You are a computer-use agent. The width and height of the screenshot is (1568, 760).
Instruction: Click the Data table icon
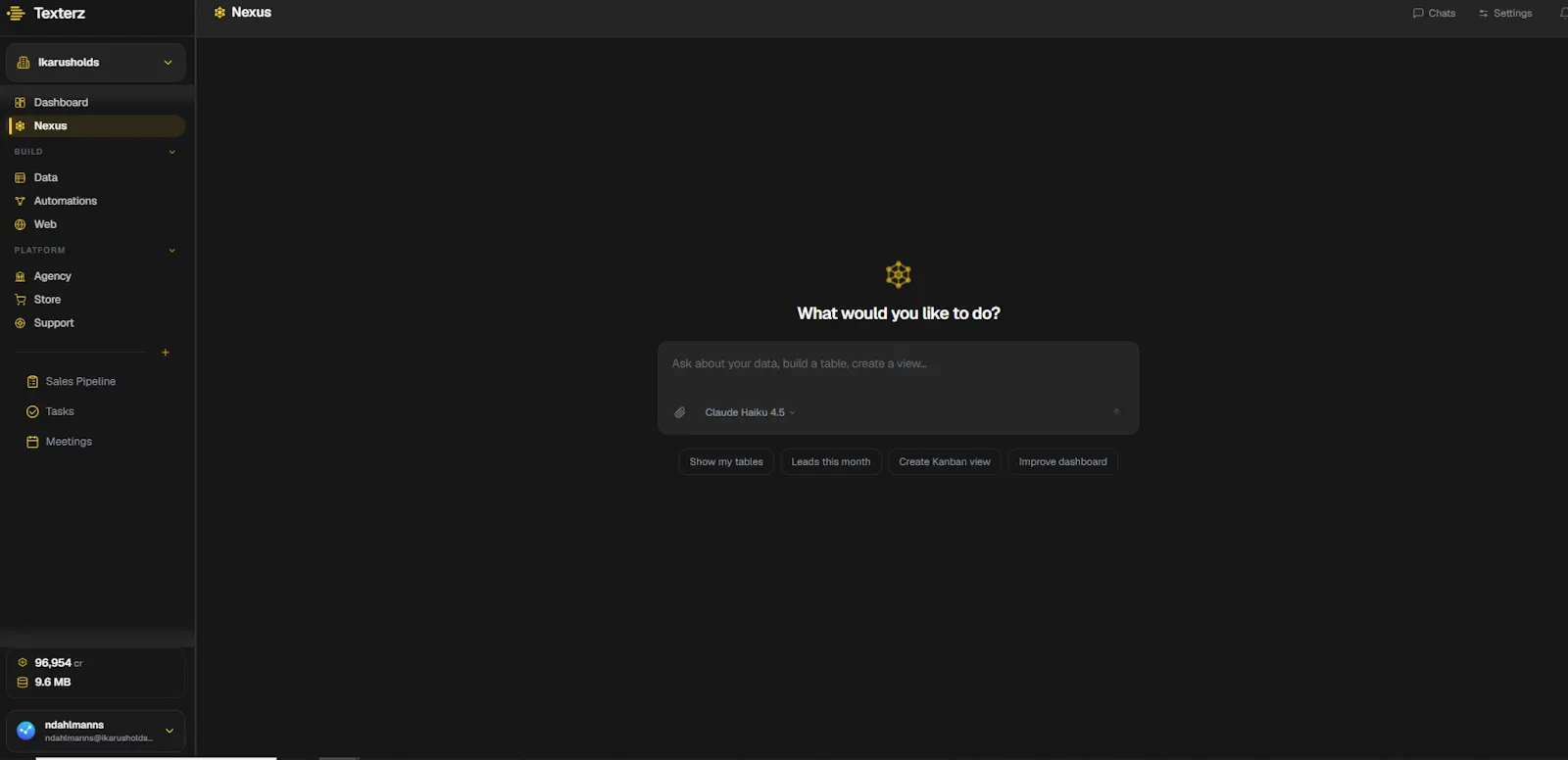tap(20, 178)
